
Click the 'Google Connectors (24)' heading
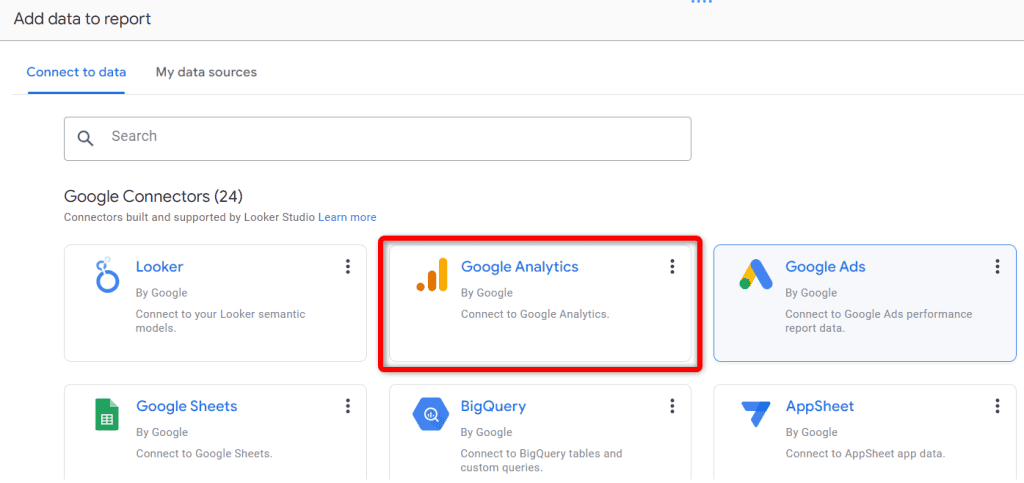tap(153, 196)
